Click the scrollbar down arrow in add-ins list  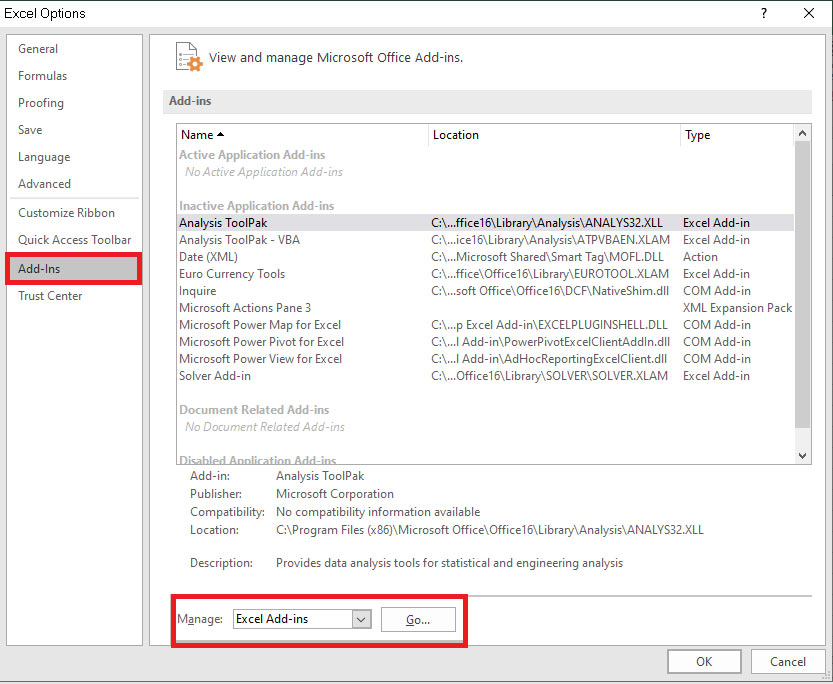pyautogui.click(x=802, y=455)
